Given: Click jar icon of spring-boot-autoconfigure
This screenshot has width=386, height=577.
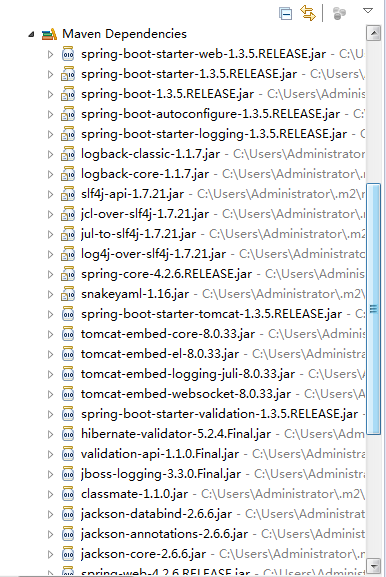Looking at the screenshot, I should 68,114.
